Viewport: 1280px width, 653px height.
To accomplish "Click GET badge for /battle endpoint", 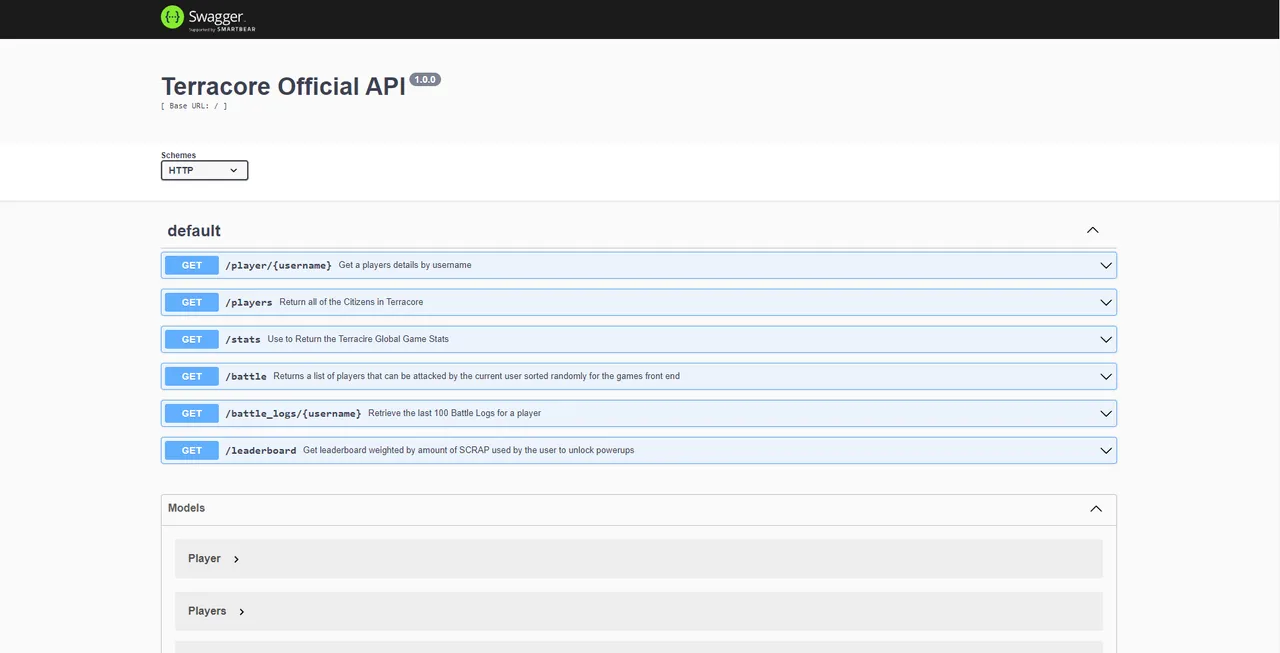I will tap(192, 376).
